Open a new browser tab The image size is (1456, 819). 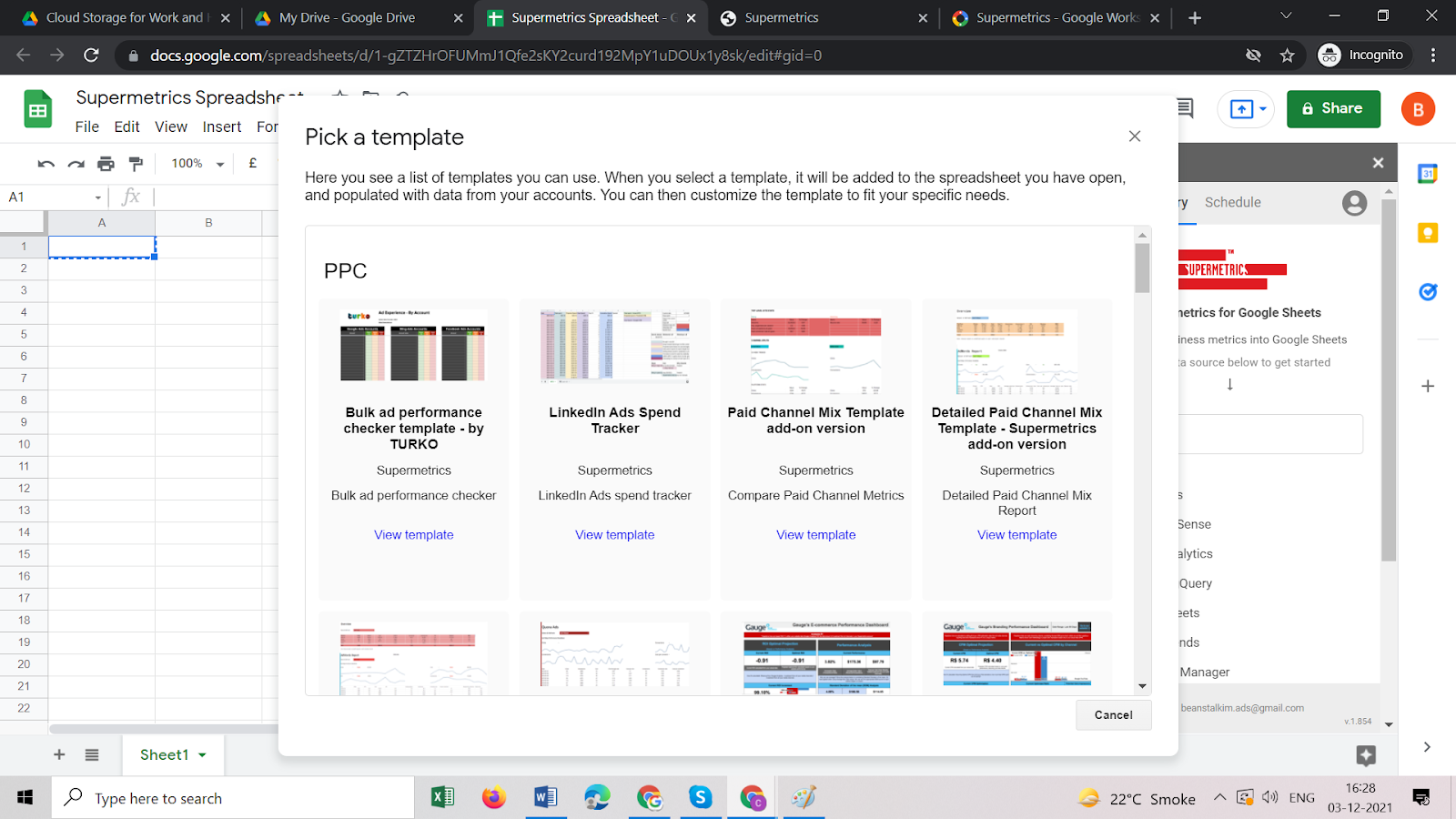pyautogui.click(x=1195, y=17)
